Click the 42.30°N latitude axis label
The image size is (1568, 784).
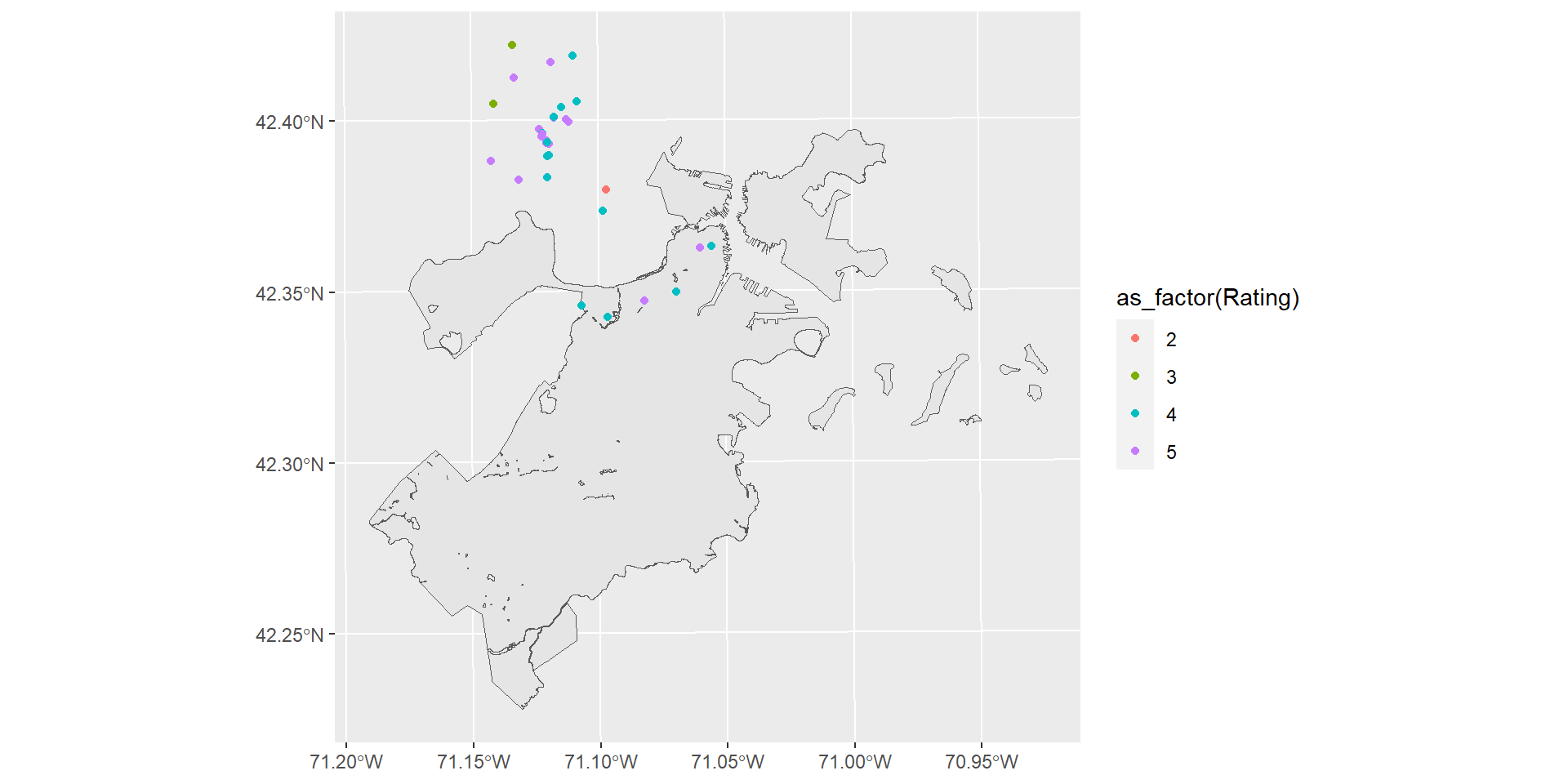pyautogui.click(x=289, y=465)
